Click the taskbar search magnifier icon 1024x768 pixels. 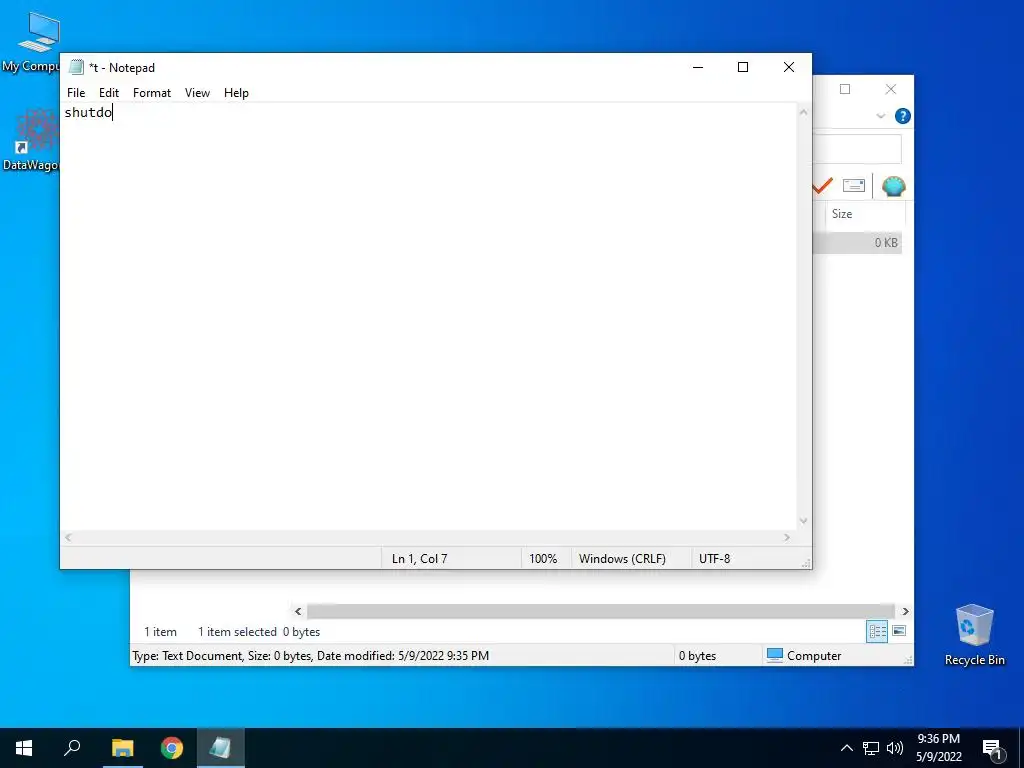(72, 748)
